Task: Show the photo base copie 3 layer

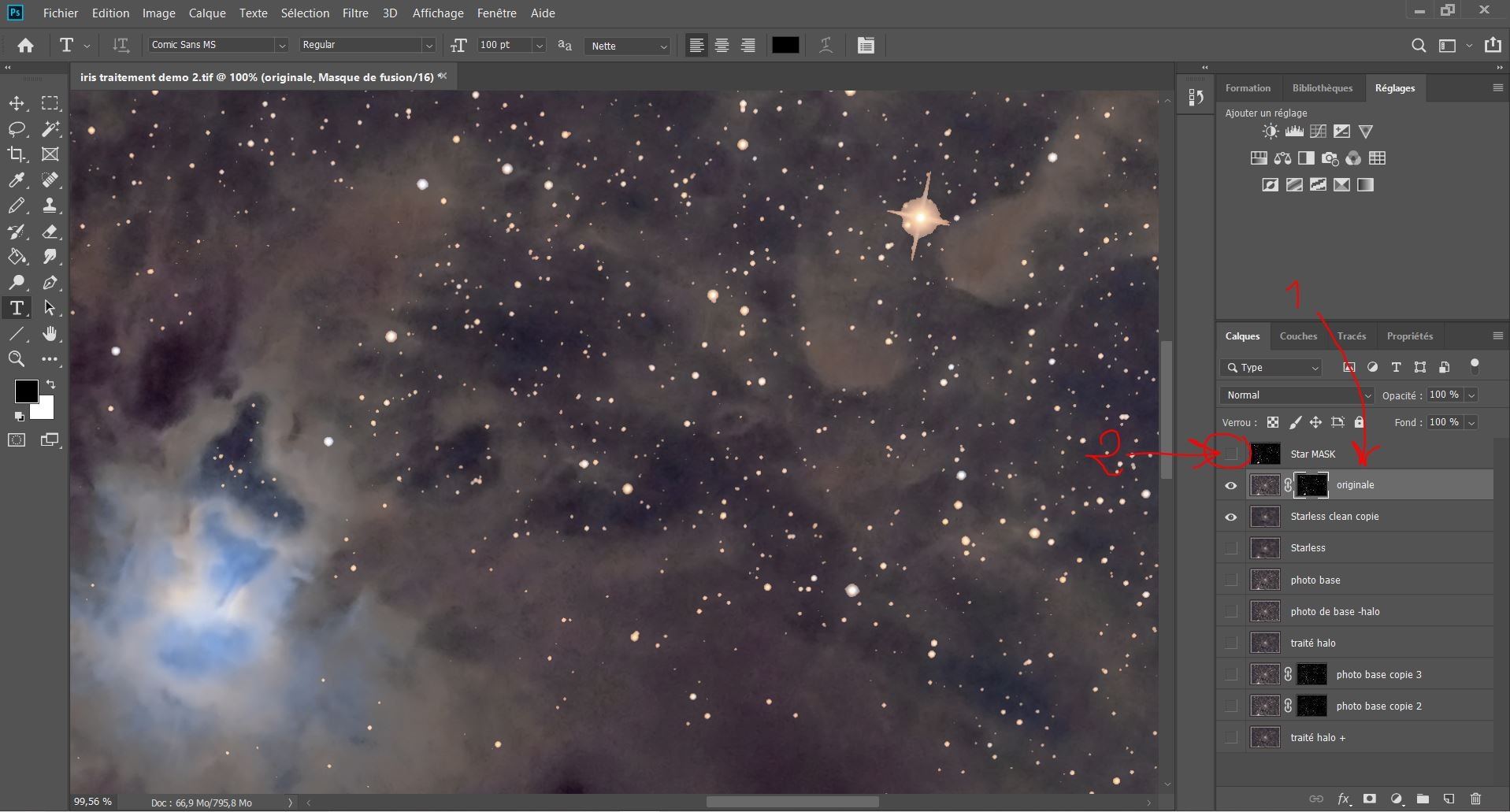Action: [x=1231, y=674]
